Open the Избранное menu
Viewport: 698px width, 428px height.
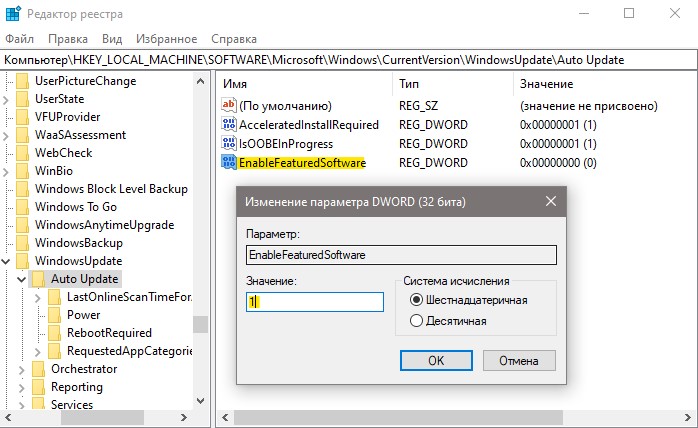(x=166, y=39)
